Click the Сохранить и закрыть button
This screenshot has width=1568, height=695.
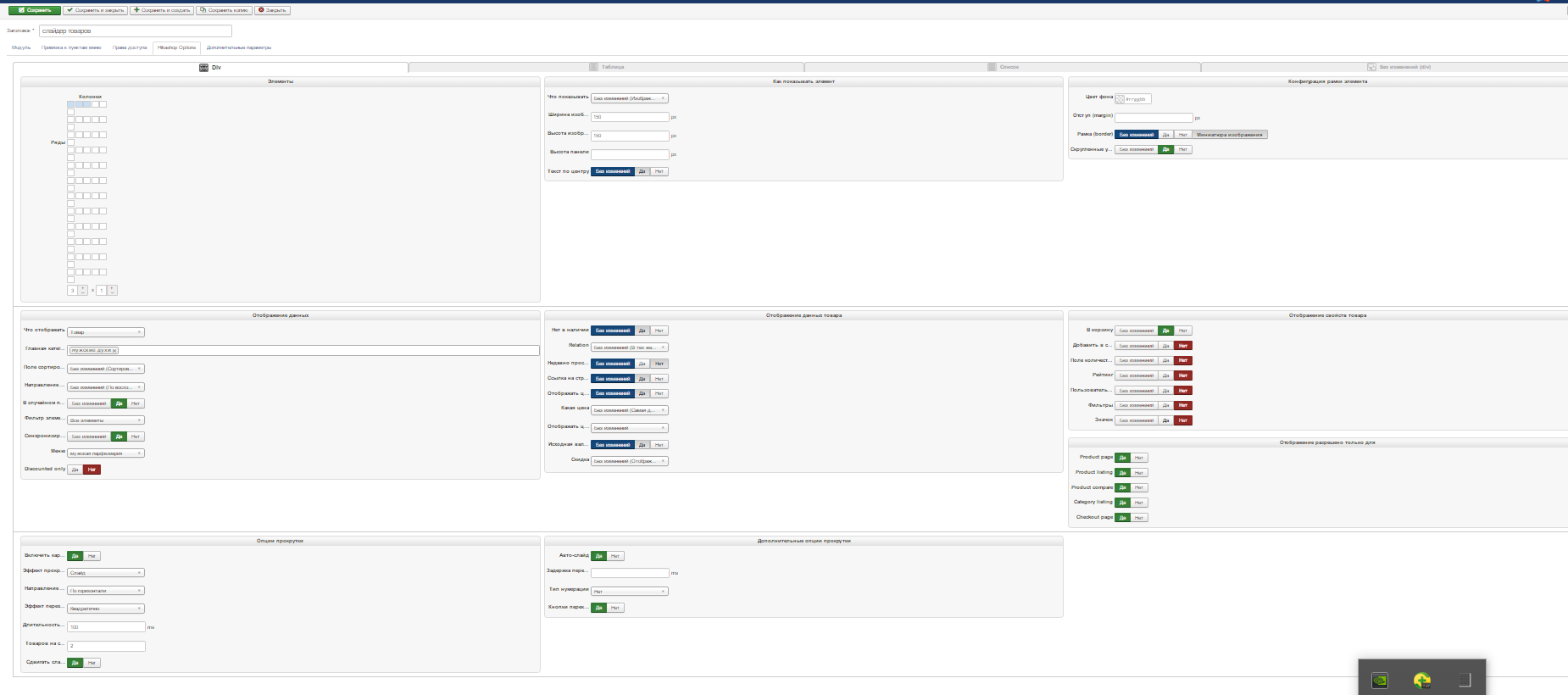pos(96,10)
